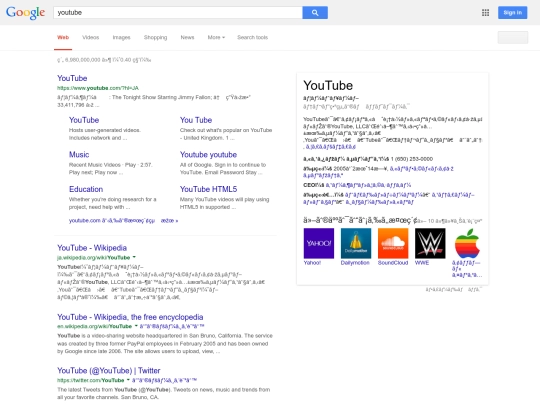Image resolution: width=540 pixels, height=405 pixels.
Task: Click the blue magnifier search button
Action: (x=315, y=13)
